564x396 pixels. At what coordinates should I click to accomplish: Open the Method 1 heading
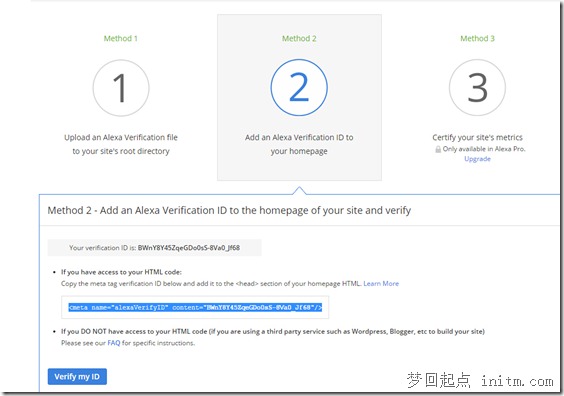(x=120, y=38)
